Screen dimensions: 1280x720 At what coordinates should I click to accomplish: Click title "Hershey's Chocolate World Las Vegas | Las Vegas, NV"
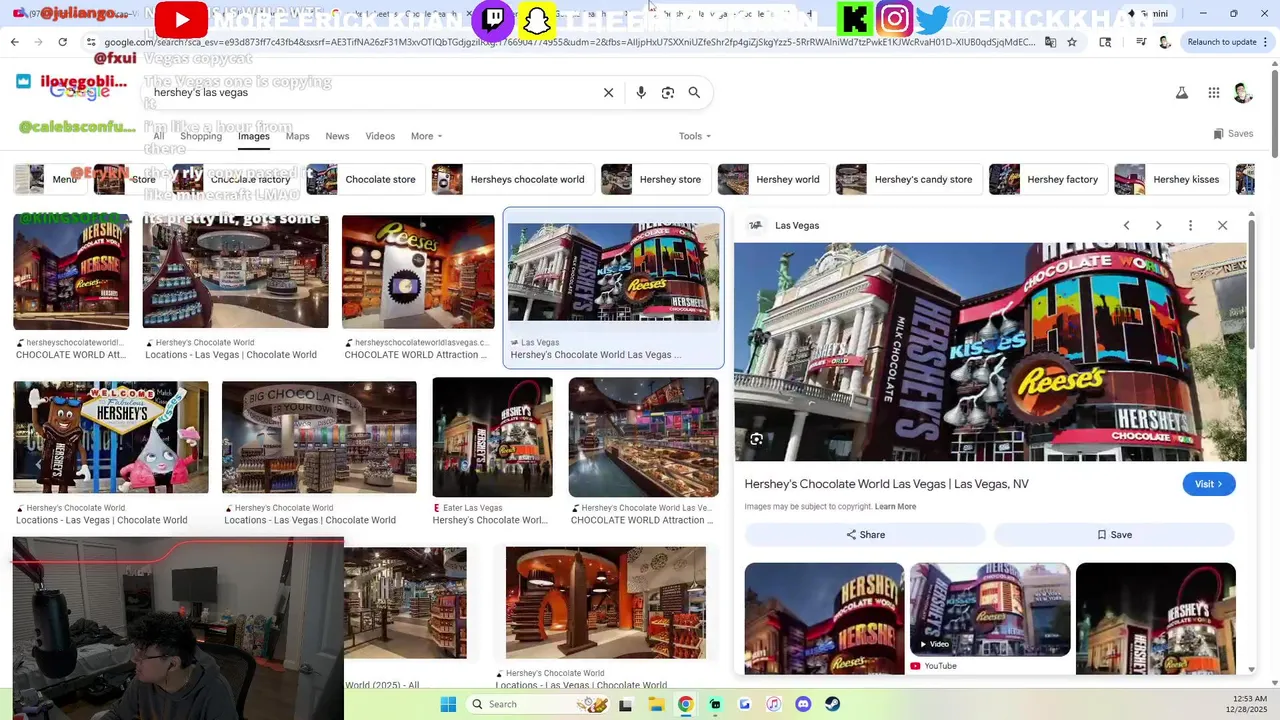[886, 484]
